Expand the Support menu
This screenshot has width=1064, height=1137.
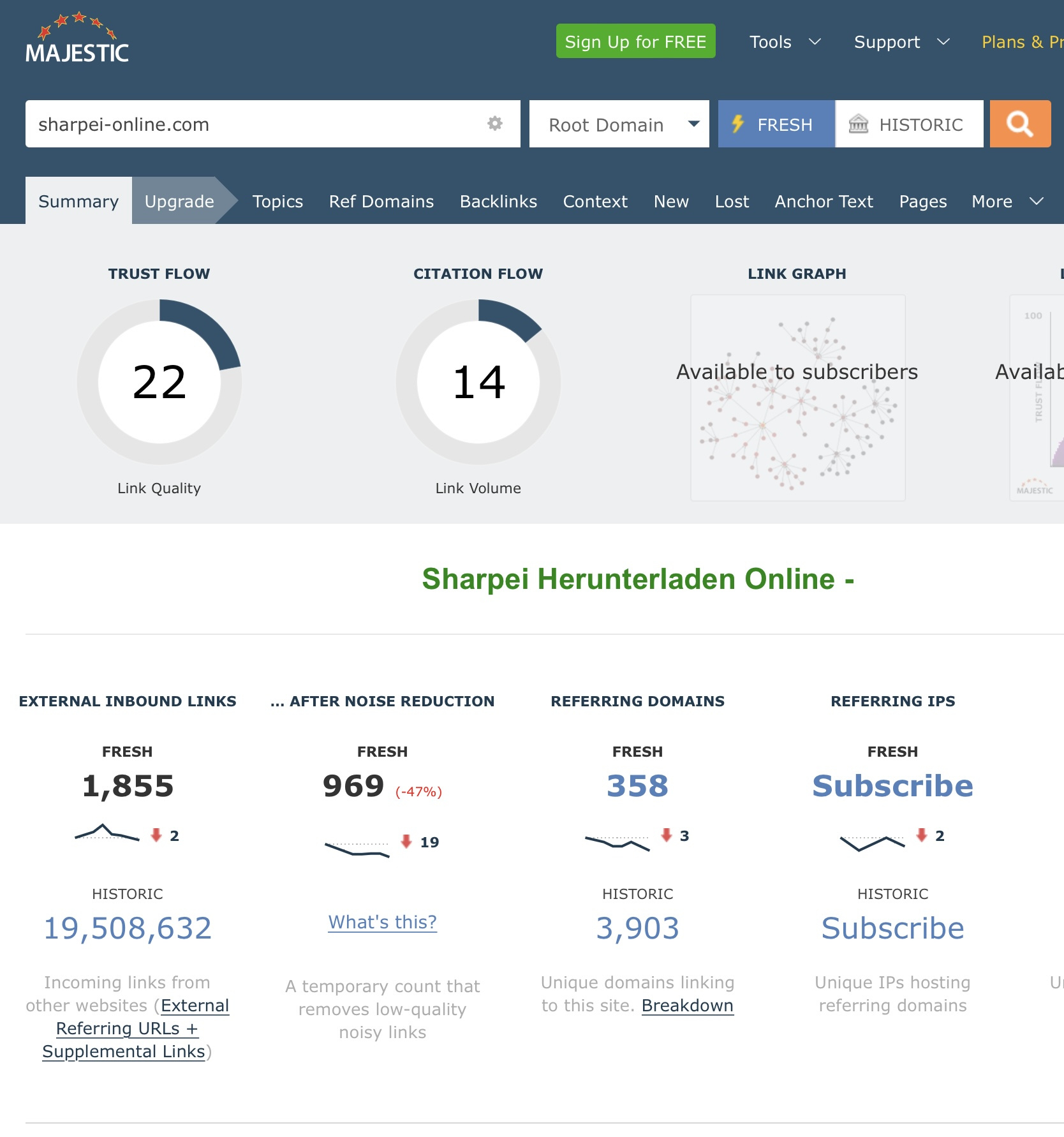(902, 42)
